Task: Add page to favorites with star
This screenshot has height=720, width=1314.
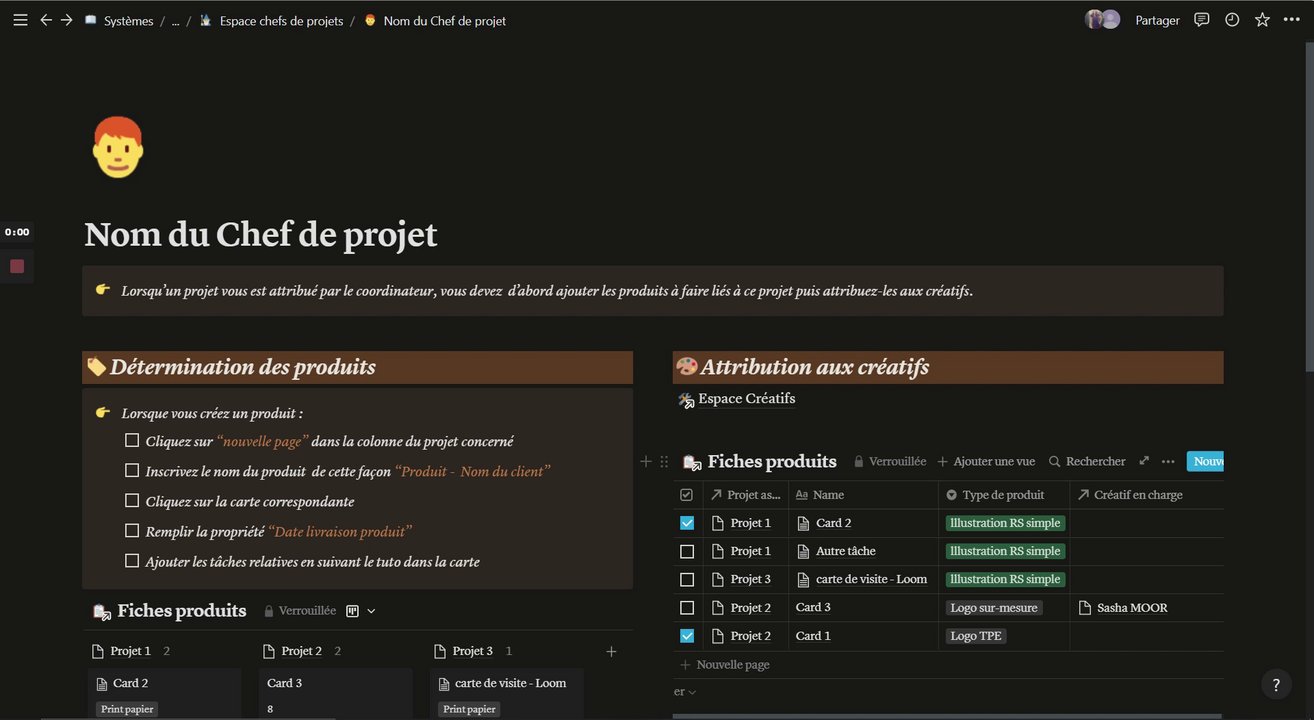Action: tap(1262, 20)
